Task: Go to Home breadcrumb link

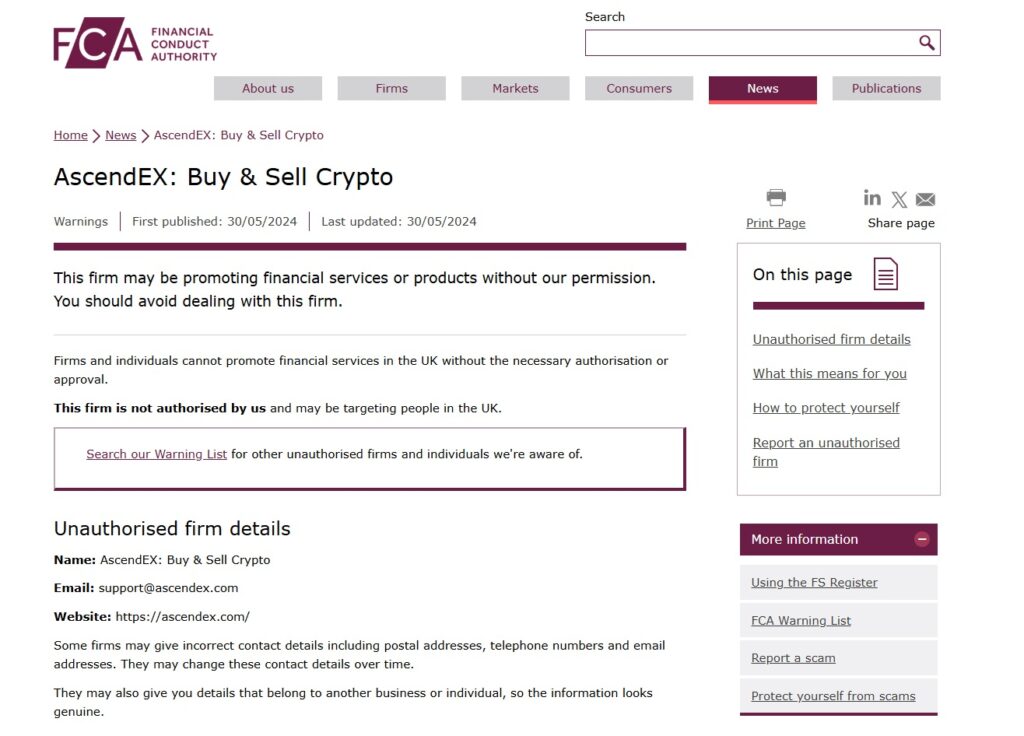Action: pos(71,135)
